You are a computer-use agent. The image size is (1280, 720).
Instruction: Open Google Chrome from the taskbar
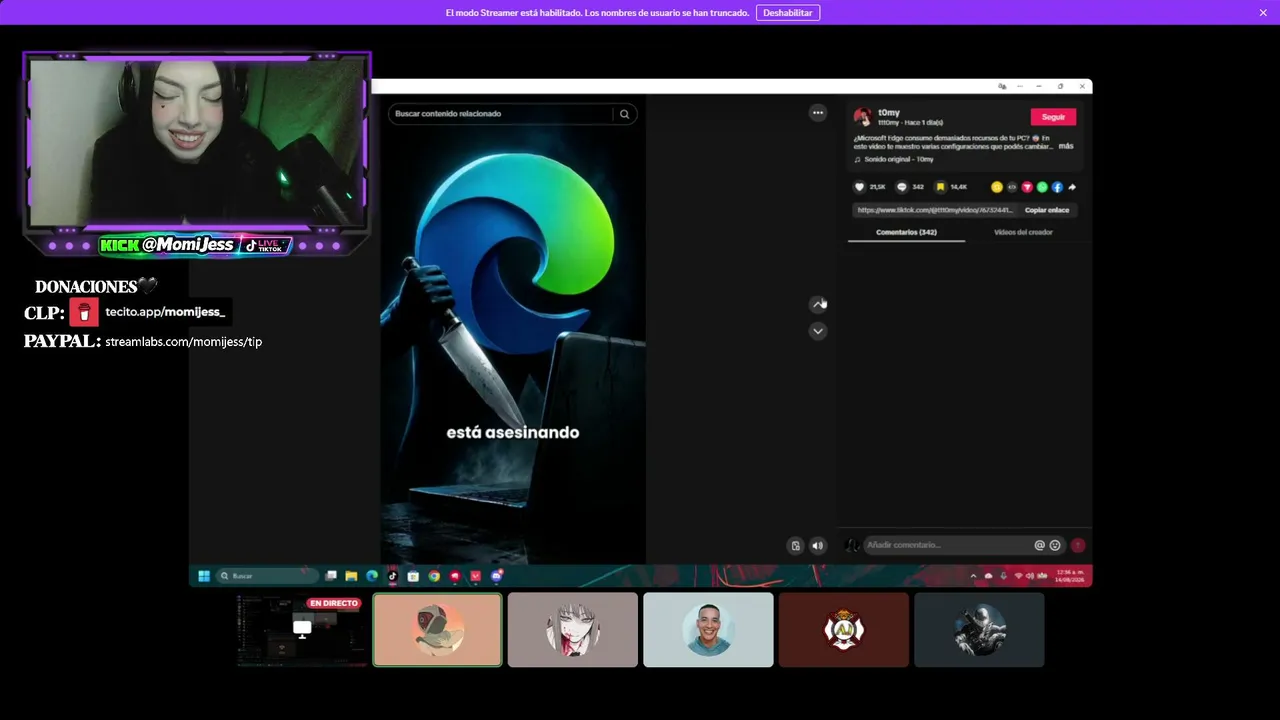point(434,576)
